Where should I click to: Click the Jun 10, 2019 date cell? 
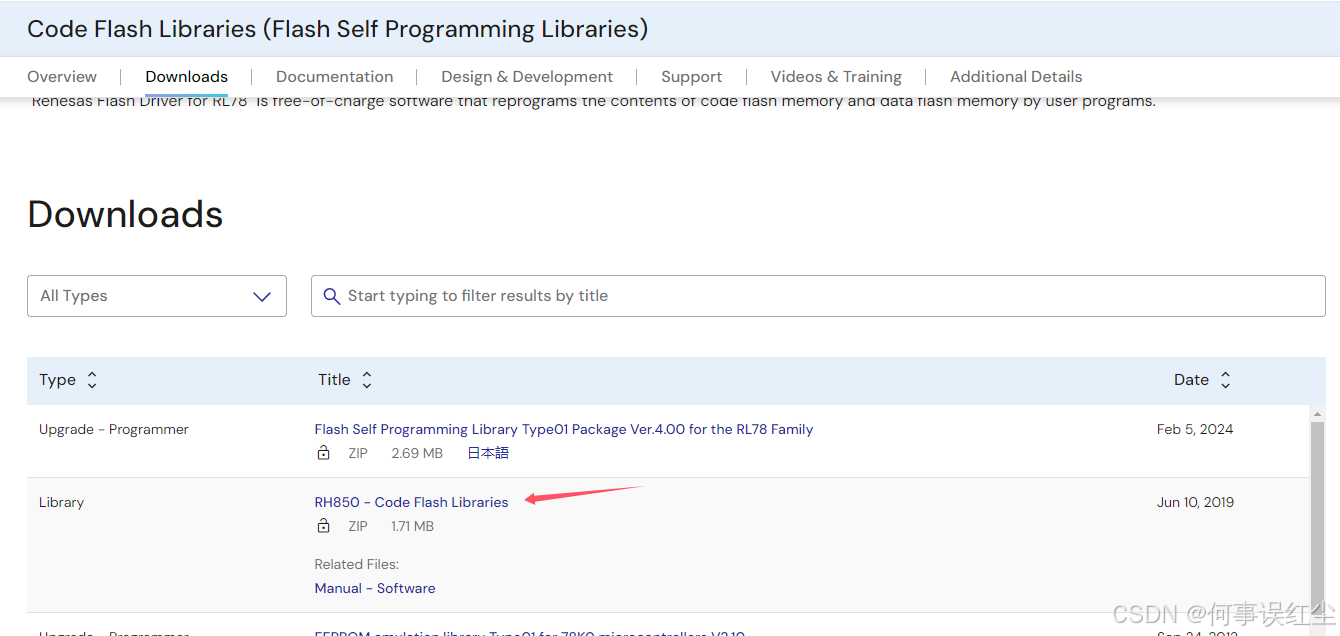[1195, 502]
